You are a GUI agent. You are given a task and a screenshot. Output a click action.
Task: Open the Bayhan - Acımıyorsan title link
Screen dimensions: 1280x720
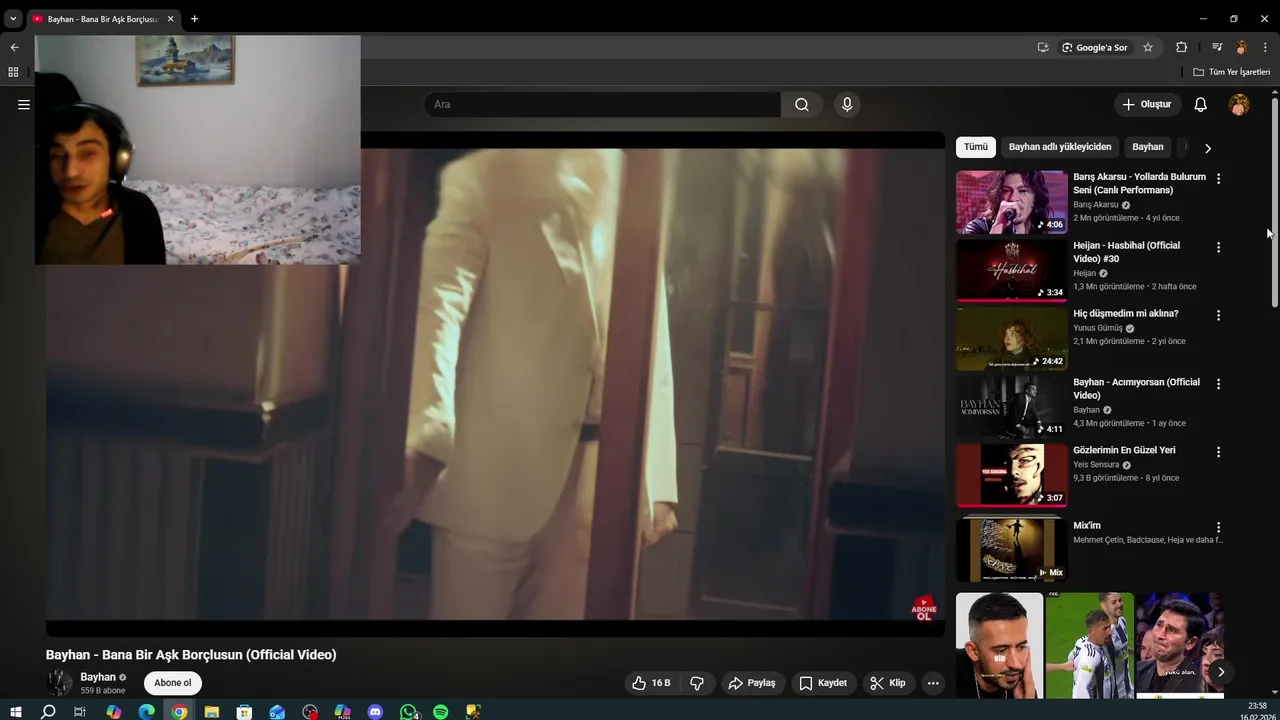(x=1136, y=389)
